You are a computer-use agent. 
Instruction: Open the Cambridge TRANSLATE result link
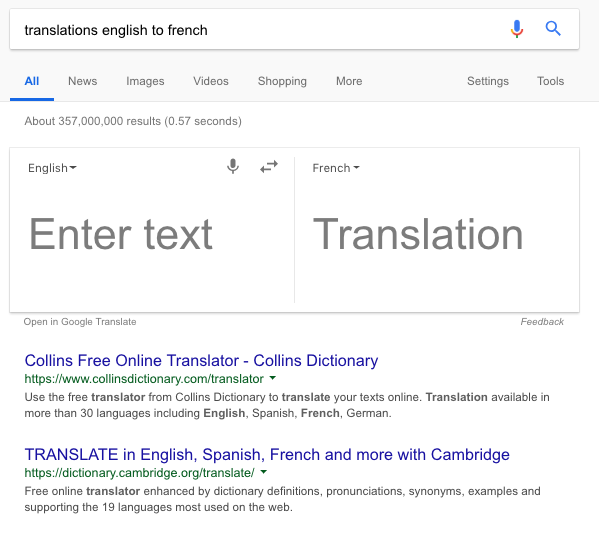pos(267,455)
